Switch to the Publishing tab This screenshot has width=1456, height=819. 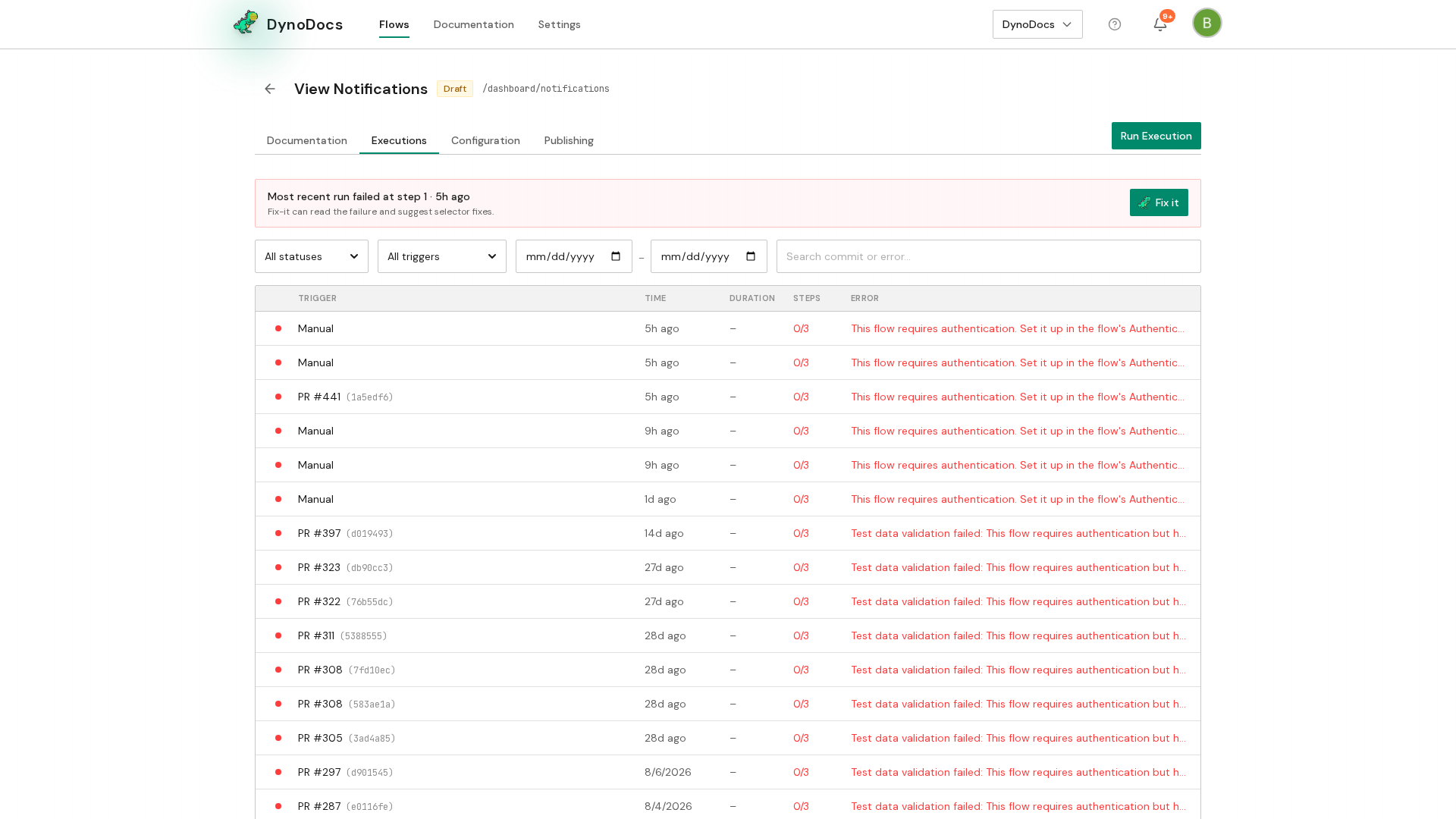[x=569, y=140]
